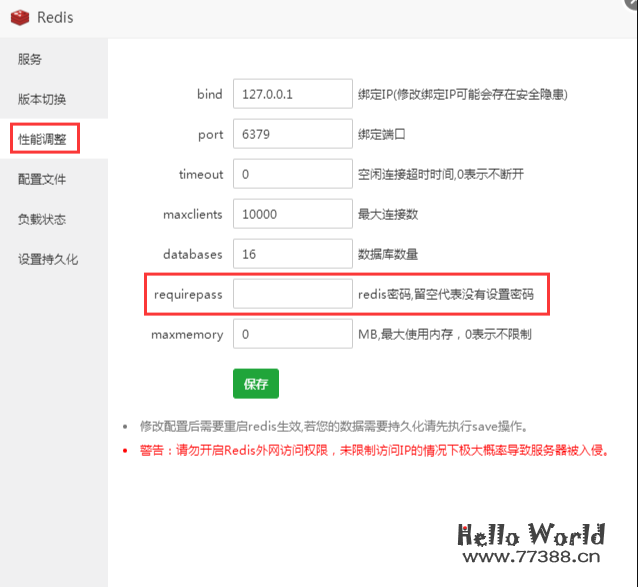Viewport: 638px width, 587px height.
Task: Edit the maxclients input field
Action: (x=293, y=214)
